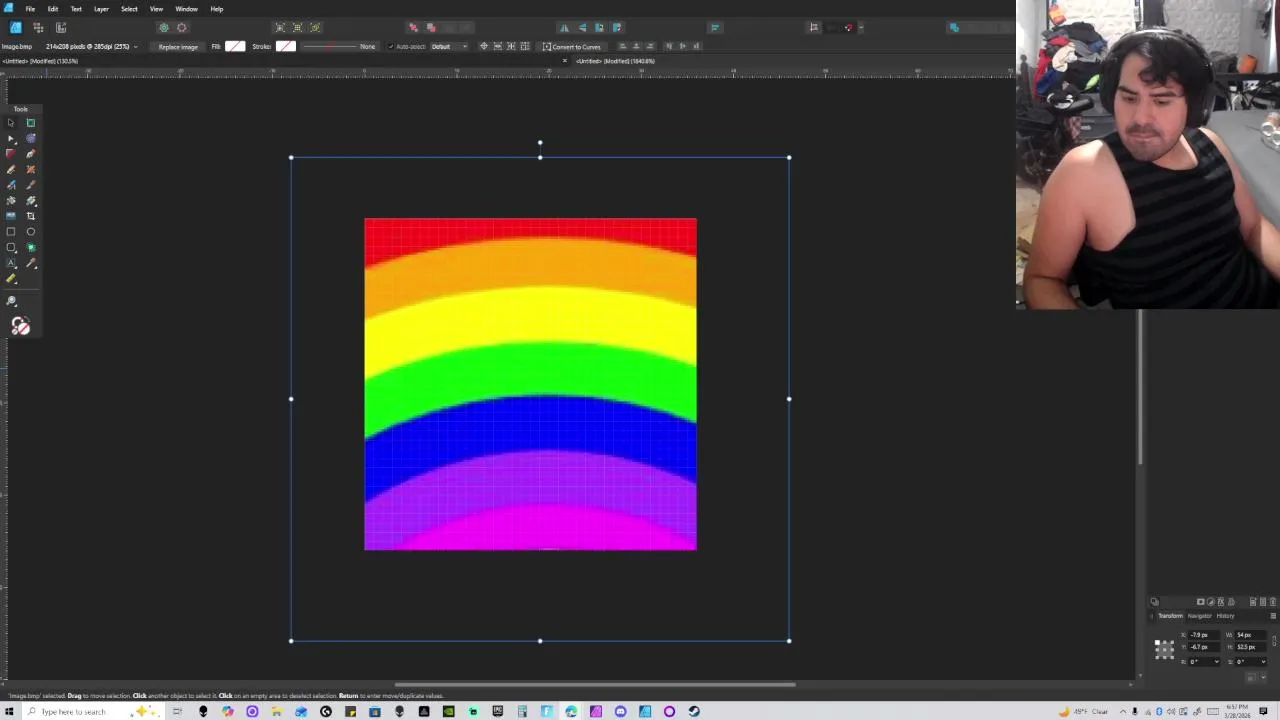Click the Transform Height field
This screenshot has width=1280, height=720.
click(1250, 647)
